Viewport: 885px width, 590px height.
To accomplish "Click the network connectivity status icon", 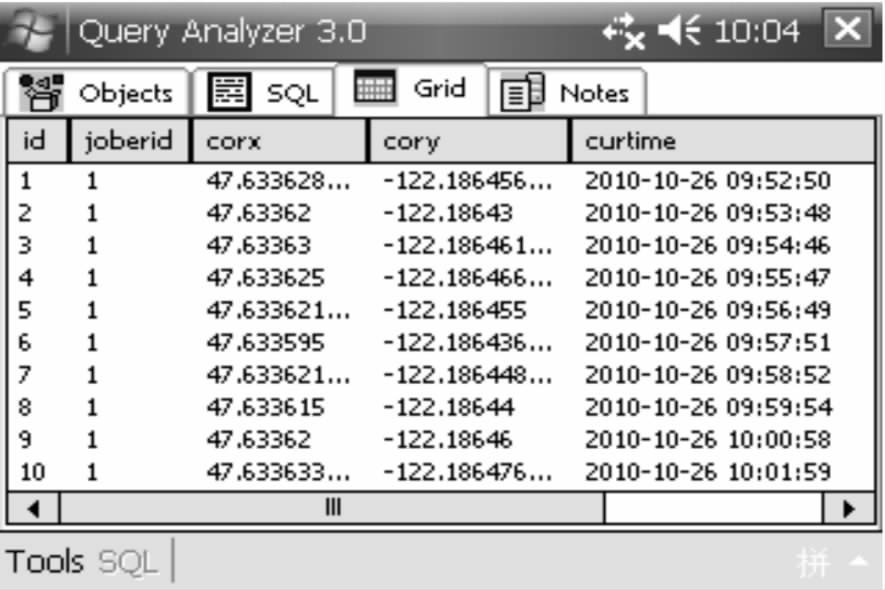I will (624, 32).
